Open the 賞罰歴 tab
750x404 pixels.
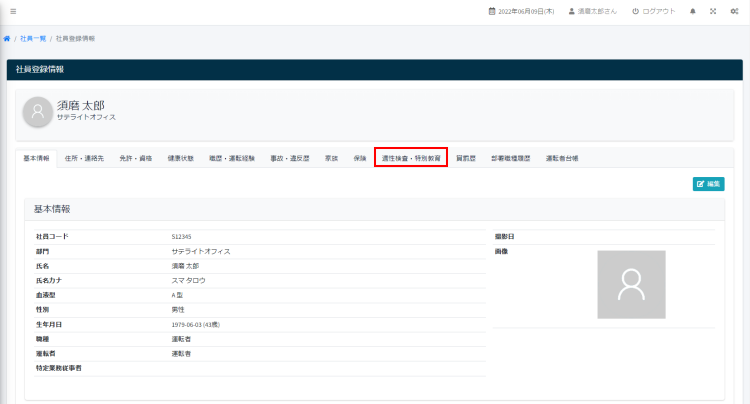466,158
